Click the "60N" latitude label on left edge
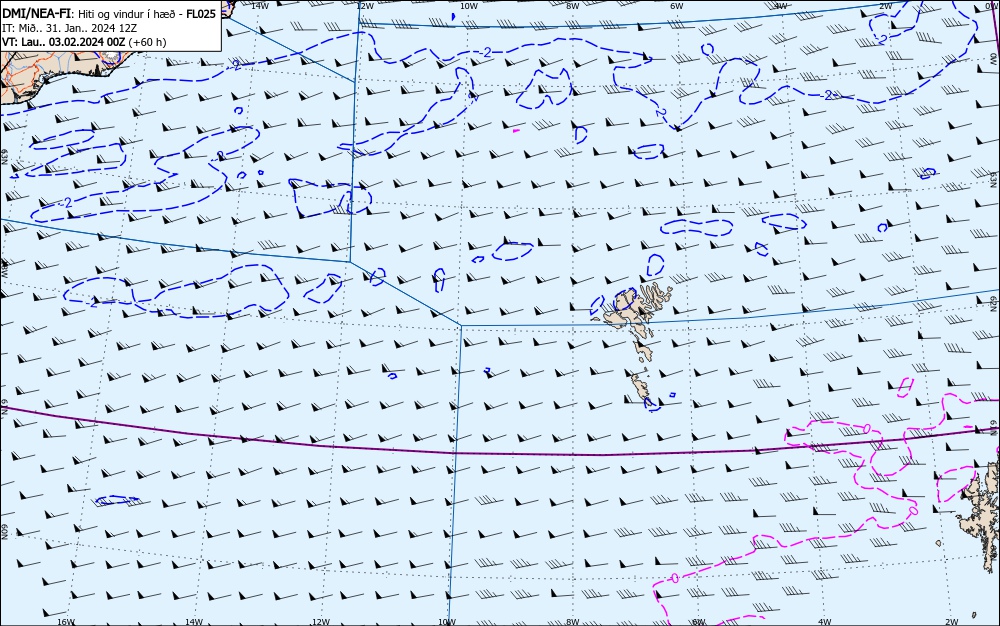This screenshot has width=1000, height=626. pos(4,532)
